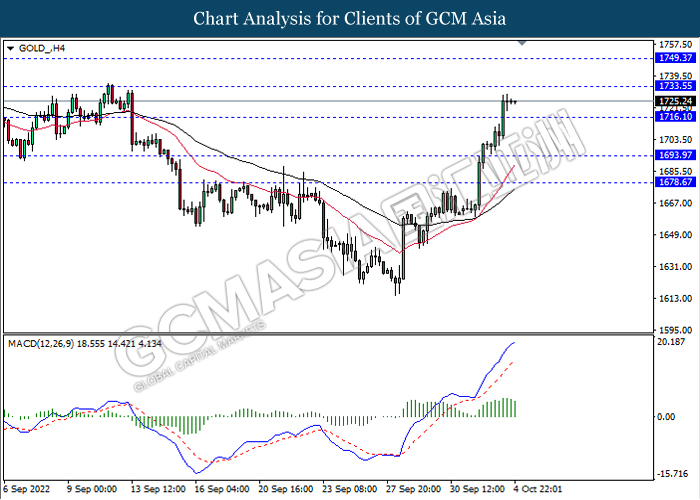700x500 pixels.
Task: Click the lowest candlestick wick near 1613
Action: [396, 286]
